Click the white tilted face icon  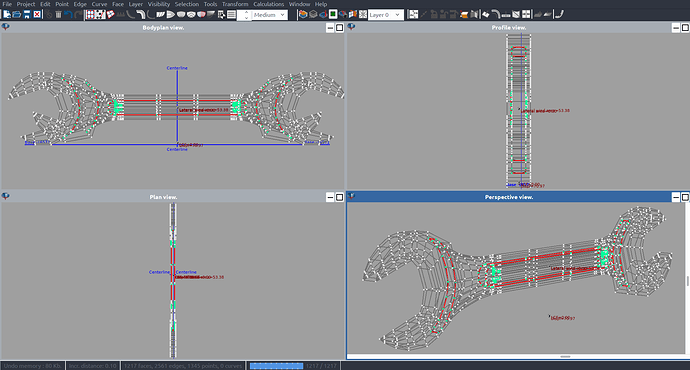(486, 15)
